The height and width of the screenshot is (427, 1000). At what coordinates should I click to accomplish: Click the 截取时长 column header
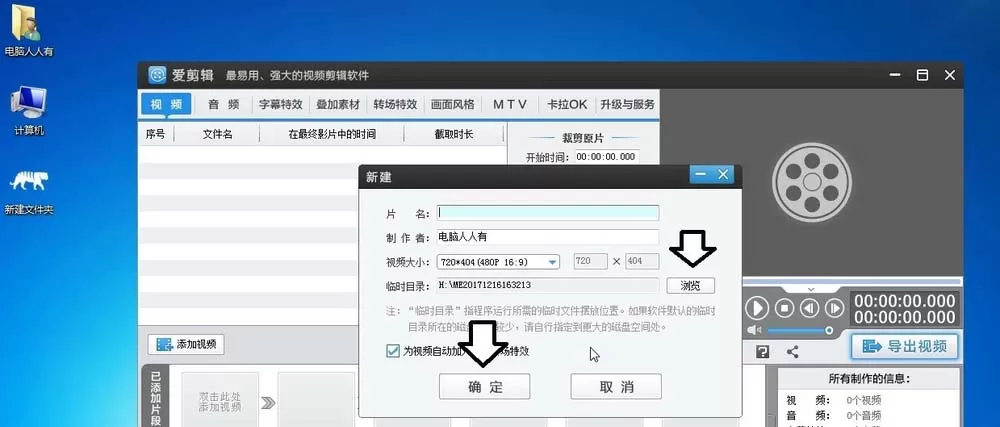(454, 134)
